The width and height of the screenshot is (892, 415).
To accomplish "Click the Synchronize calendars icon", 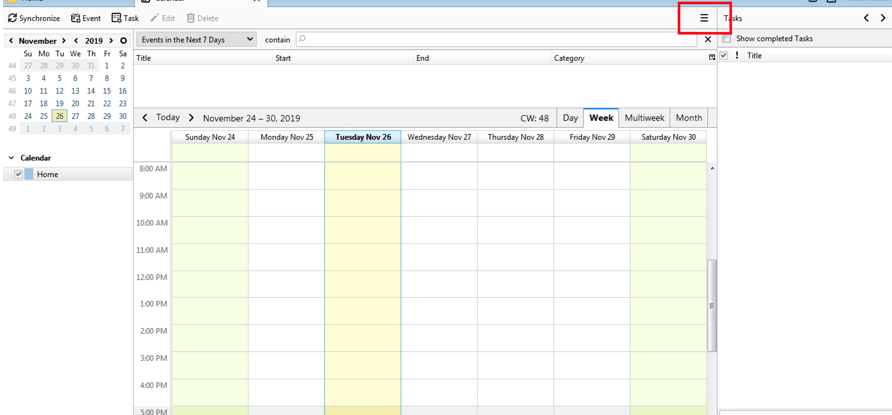I will tap(13, 18).
